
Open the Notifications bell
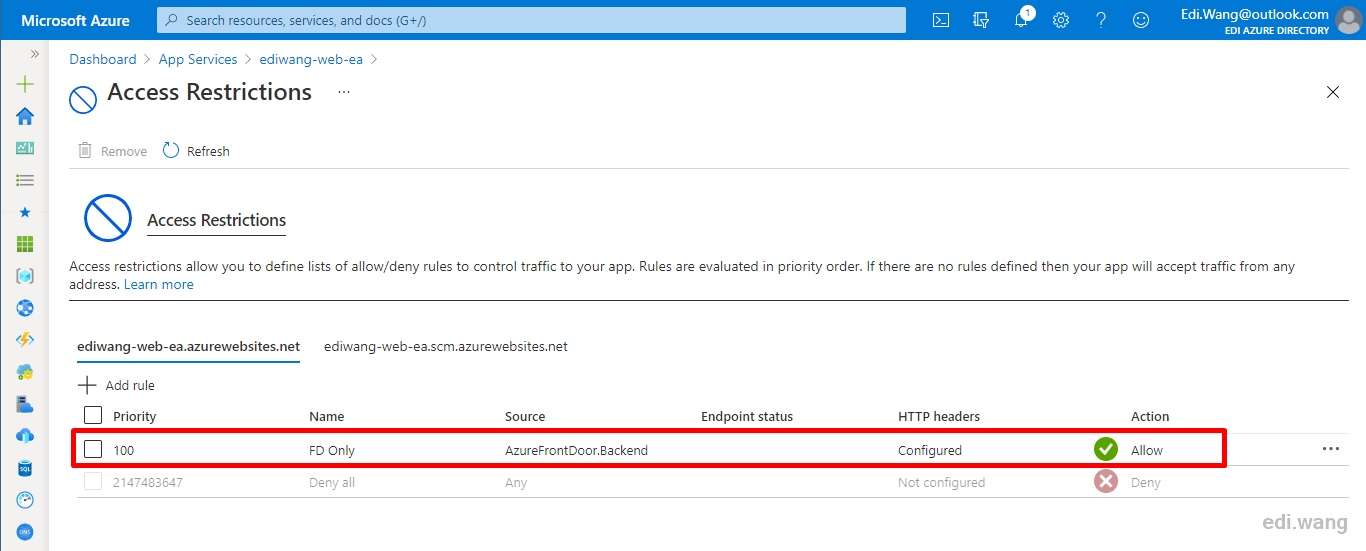pos(1022,19)
